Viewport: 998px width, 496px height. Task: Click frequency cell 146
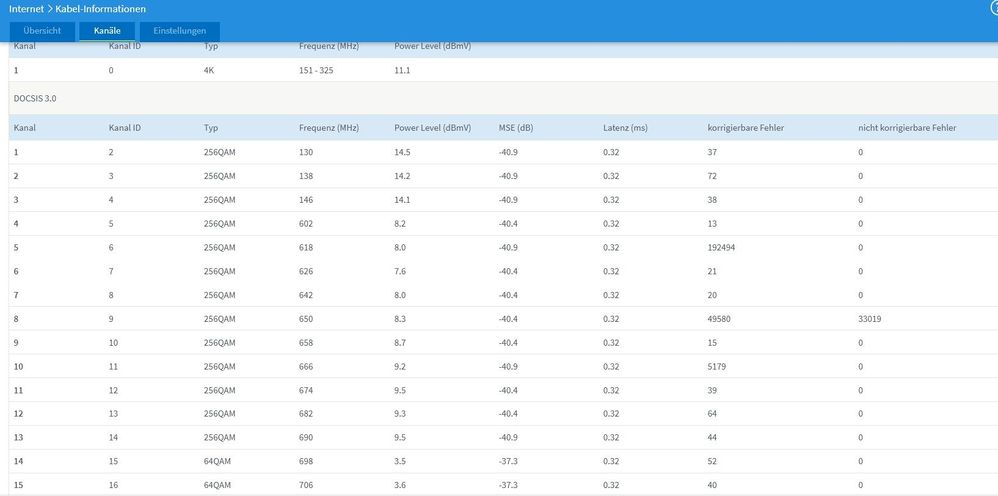click(x=306, y=200)
